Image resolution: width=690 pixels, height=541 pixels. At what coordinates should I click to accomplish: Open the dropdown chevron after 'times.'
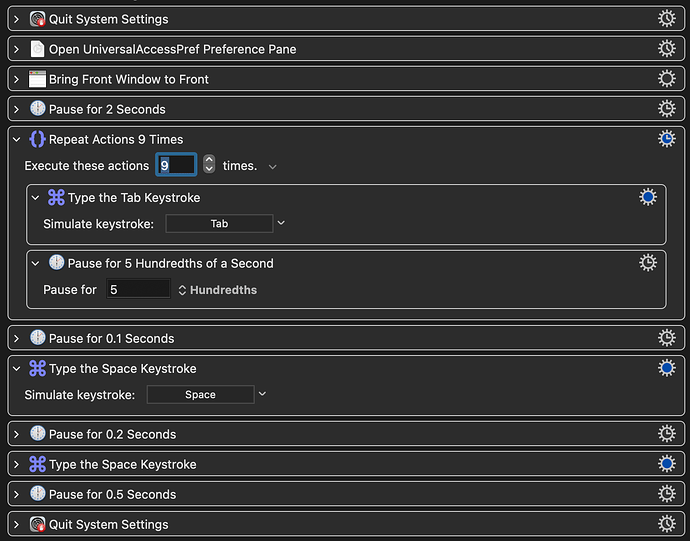[x=273, y=167]
